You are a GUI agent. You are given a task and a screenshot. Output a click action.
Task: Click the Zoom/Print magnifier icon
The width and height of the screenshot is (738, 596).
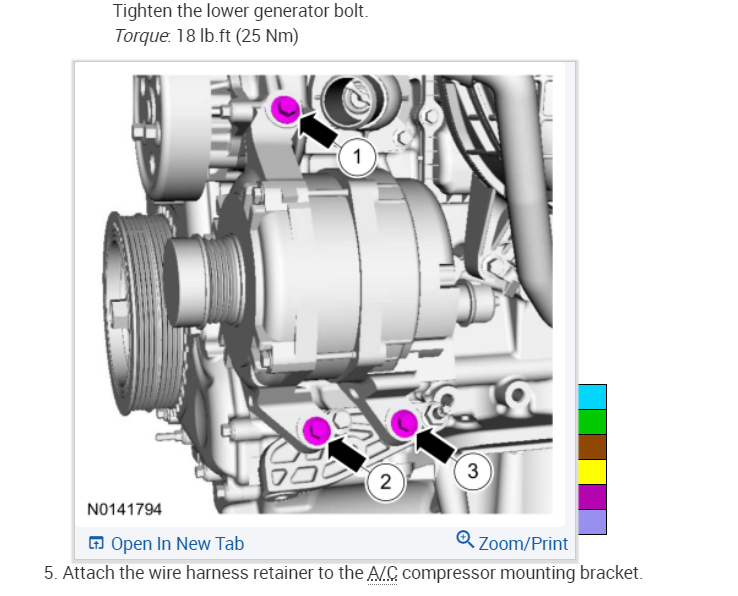(465, 539)
